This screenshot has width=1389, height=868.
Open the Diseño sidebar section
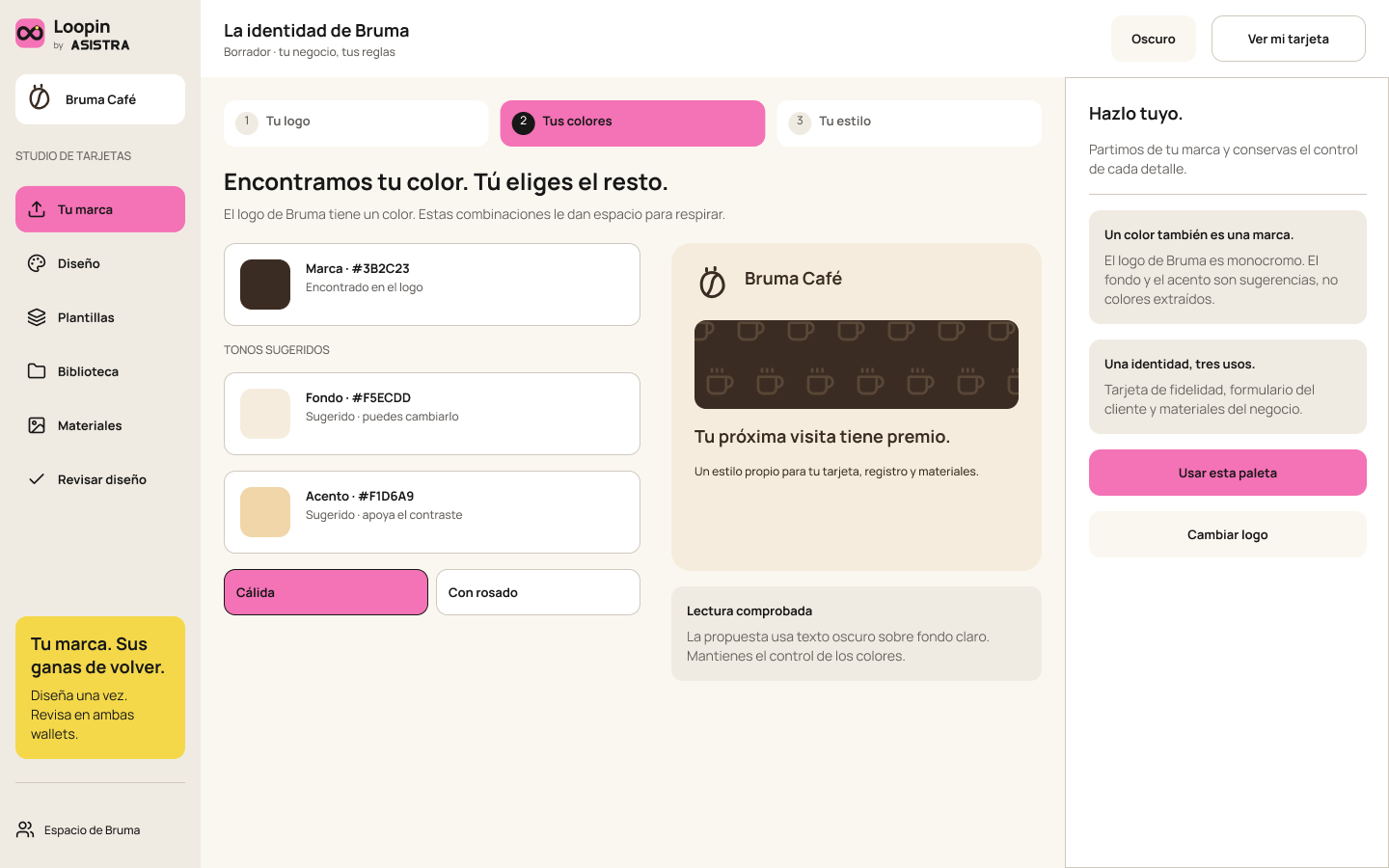click(100, 263)
